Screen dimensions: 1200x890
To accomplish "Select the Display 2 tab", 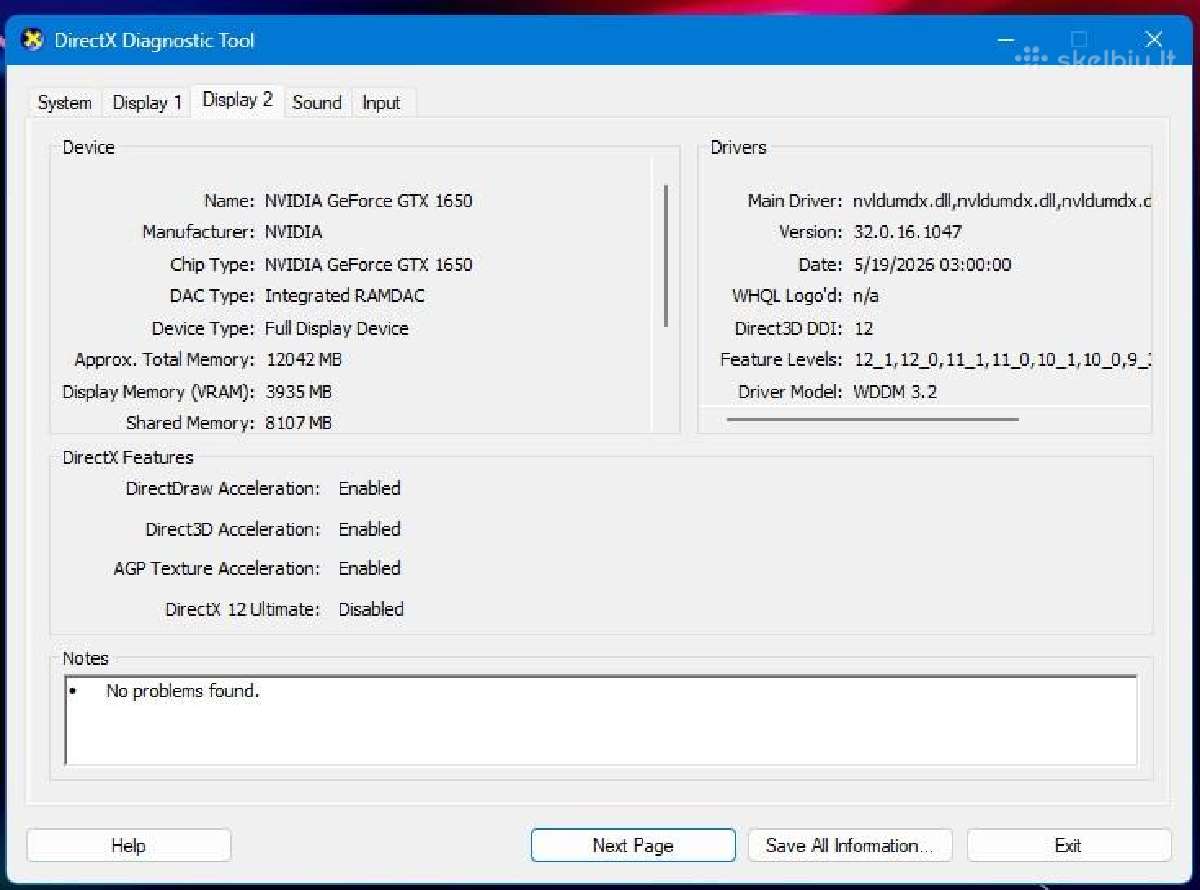I will tap(237, 100).
